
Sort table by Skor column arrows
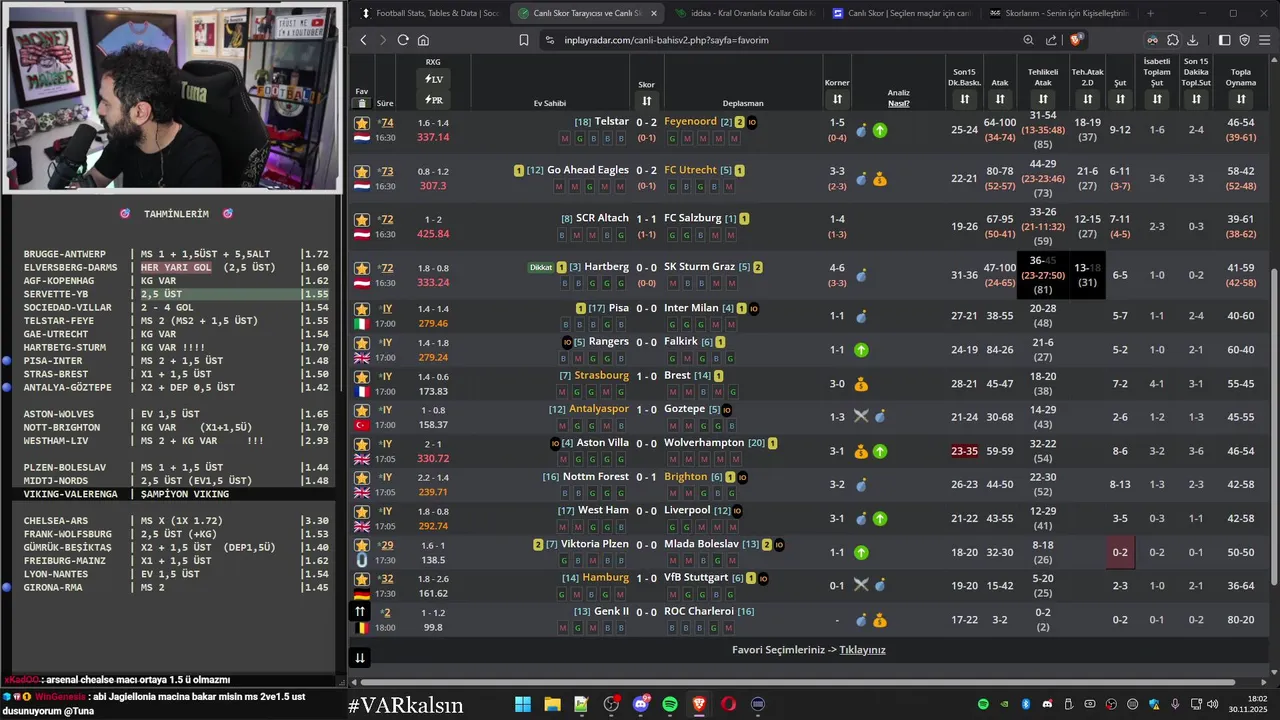(646, 100)
